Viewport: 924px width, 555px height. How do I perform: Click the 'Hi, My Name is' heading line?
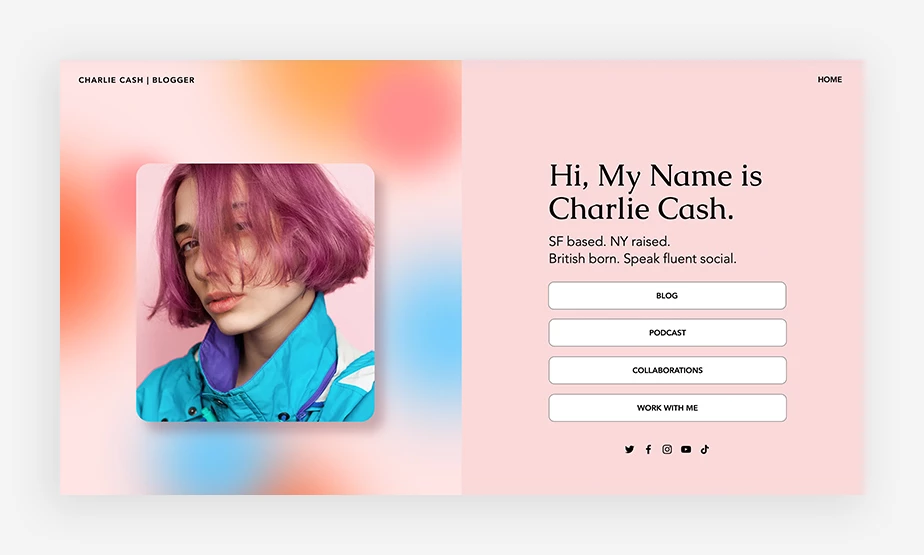coord(655,176)
